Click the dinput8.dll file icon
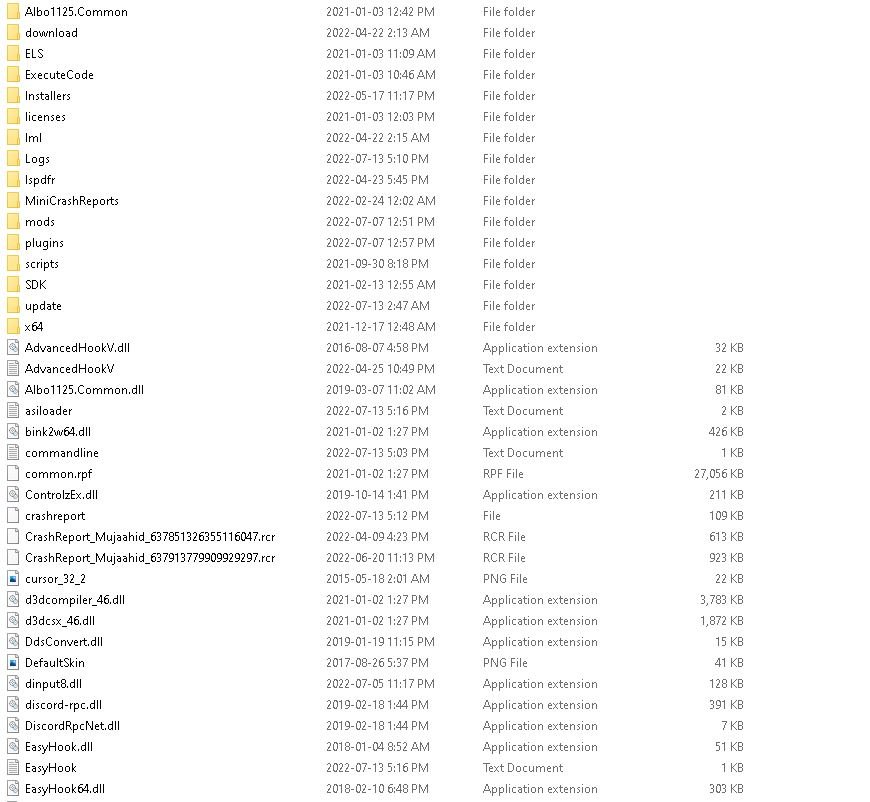 pyautogui.click(x=13, y=684)
